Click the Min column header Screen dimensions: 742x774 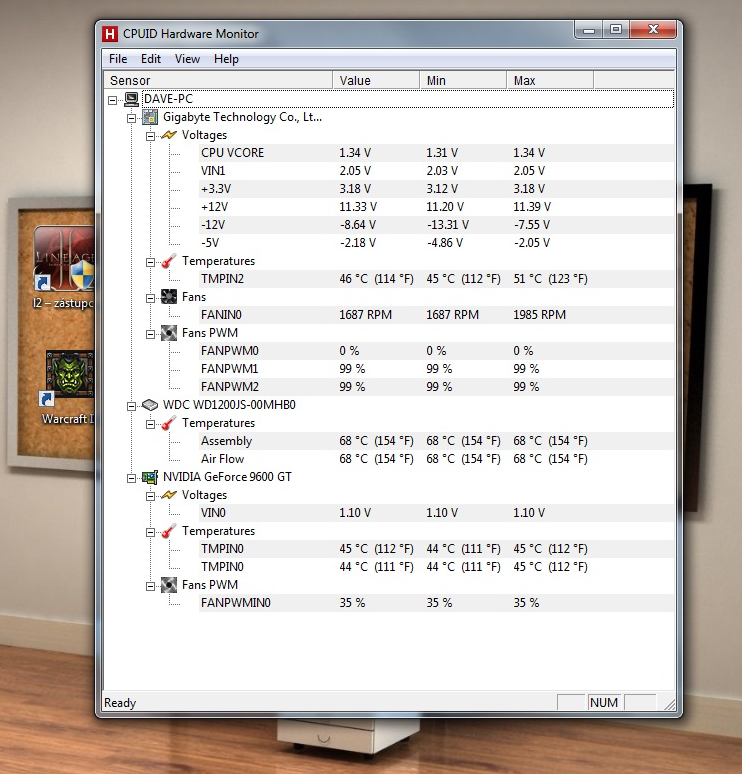tap(464, 80)
